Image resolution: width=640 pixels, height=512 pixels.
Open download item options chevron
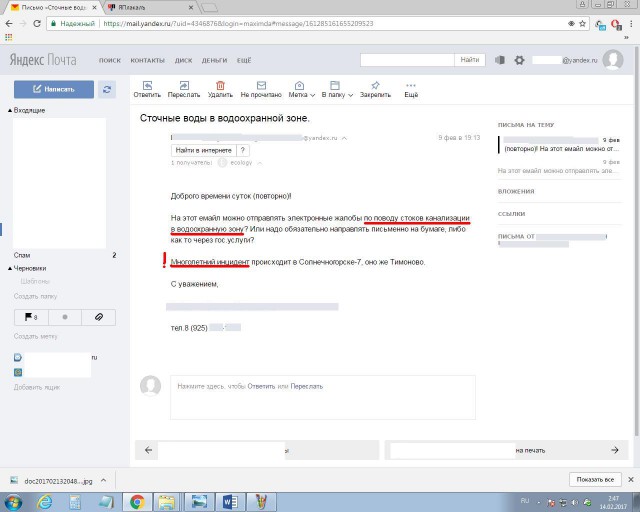[104, 480]
